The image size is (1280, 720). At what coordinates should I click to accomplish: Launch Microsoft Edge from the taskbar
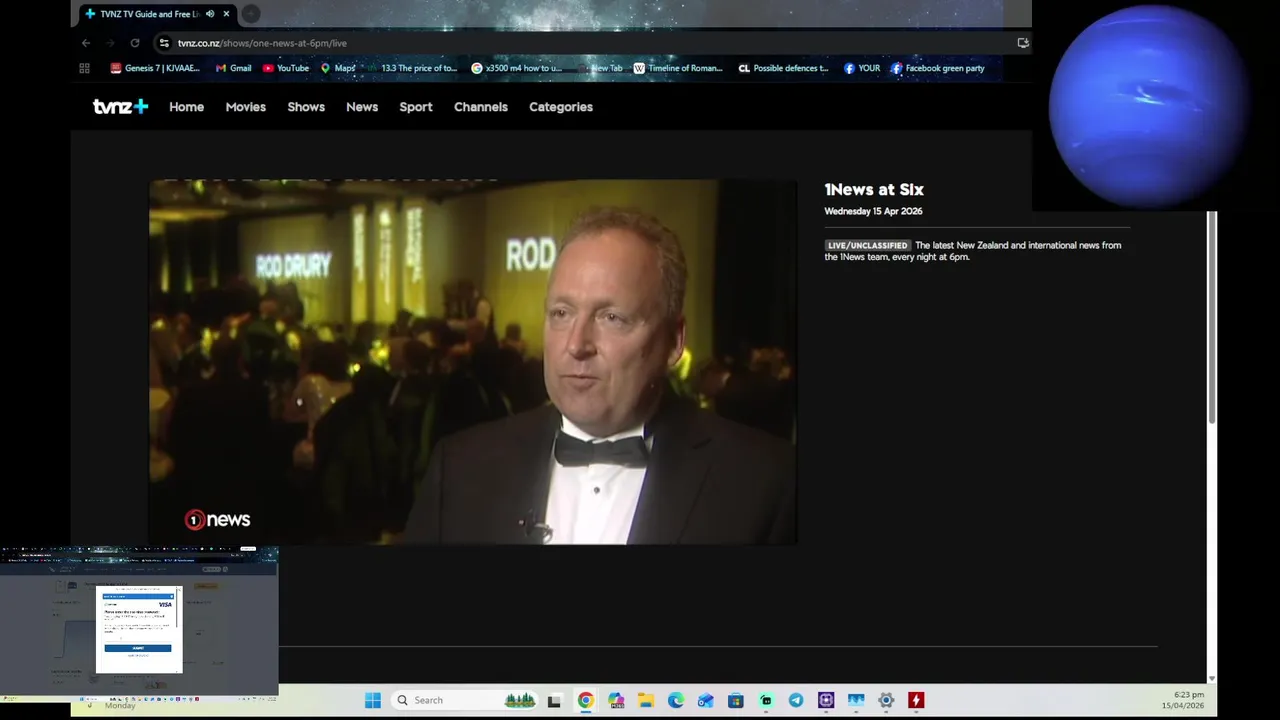(x=676, y=700)
